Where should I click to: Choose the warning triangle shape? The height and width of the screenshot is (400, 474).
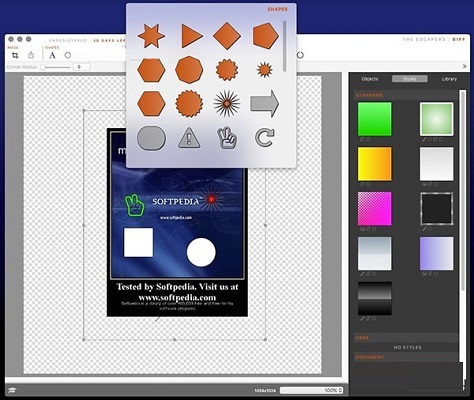[x=189, y=138]
